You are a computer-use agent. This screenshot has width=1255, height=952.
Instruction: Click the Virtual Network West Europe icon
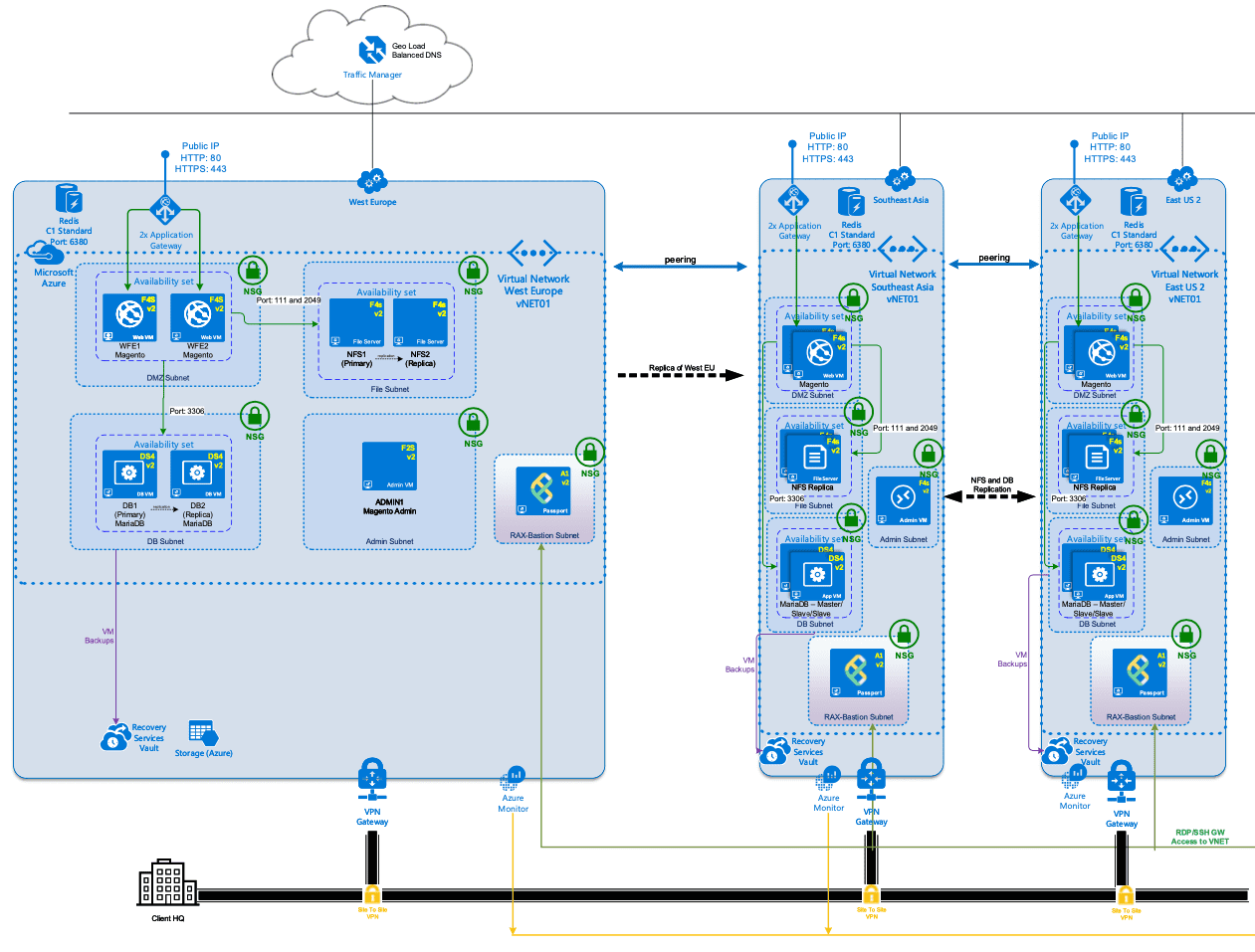coord(533,253)
